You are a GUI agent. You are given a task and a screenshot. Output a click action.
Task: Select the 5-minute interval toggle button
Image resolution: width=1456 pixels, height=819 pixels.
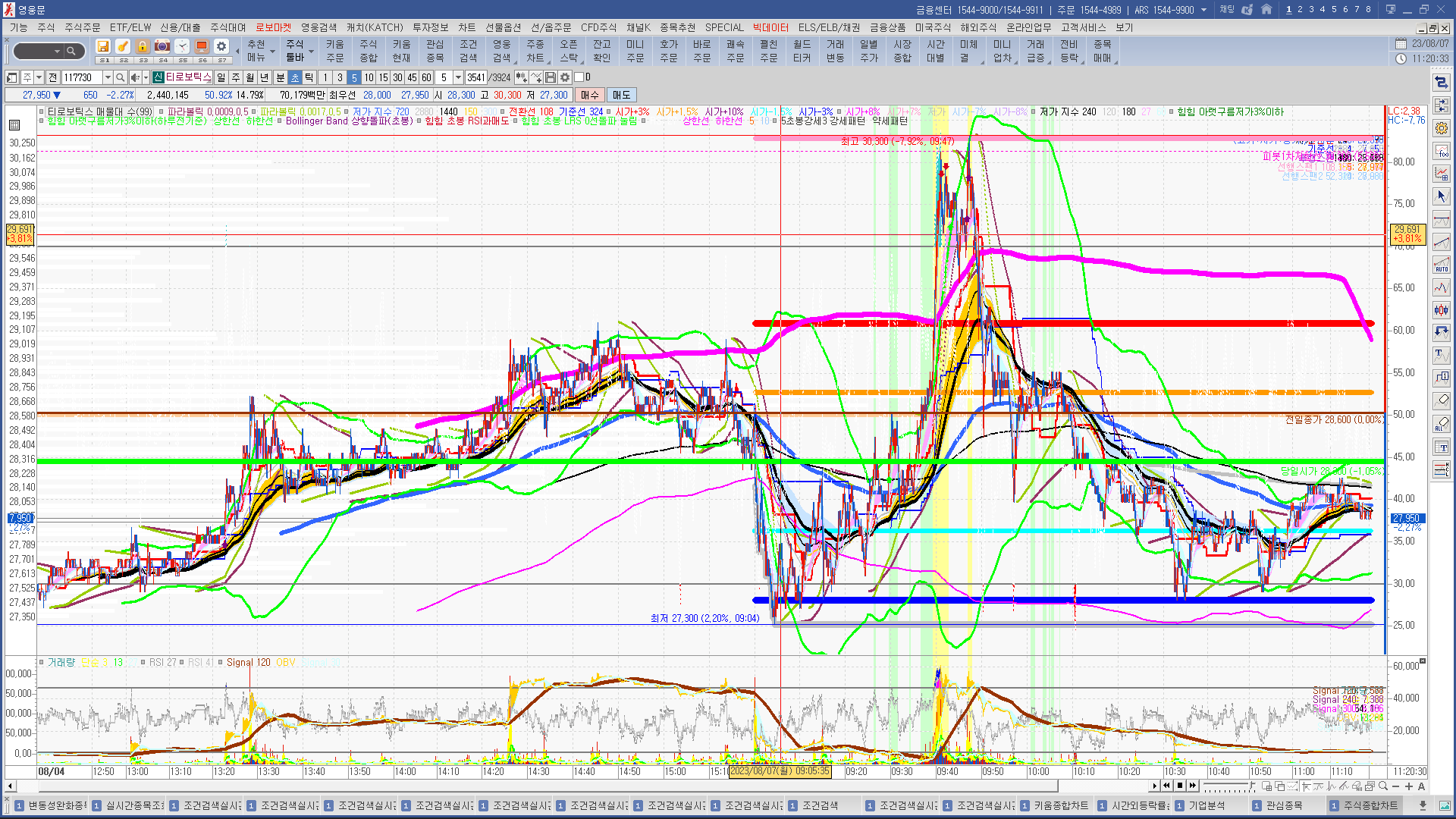[354, 77]
